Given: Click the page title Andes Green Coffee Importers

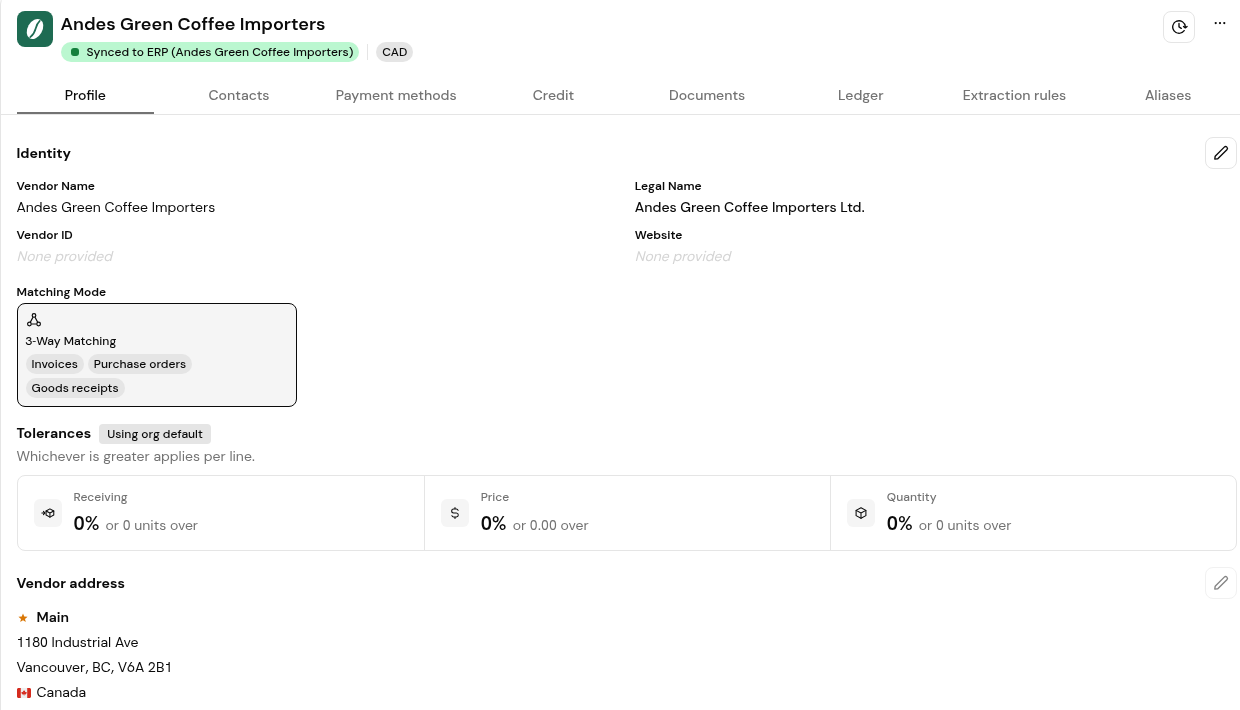Looking at the screenshot, I should [x=193, y=24].
